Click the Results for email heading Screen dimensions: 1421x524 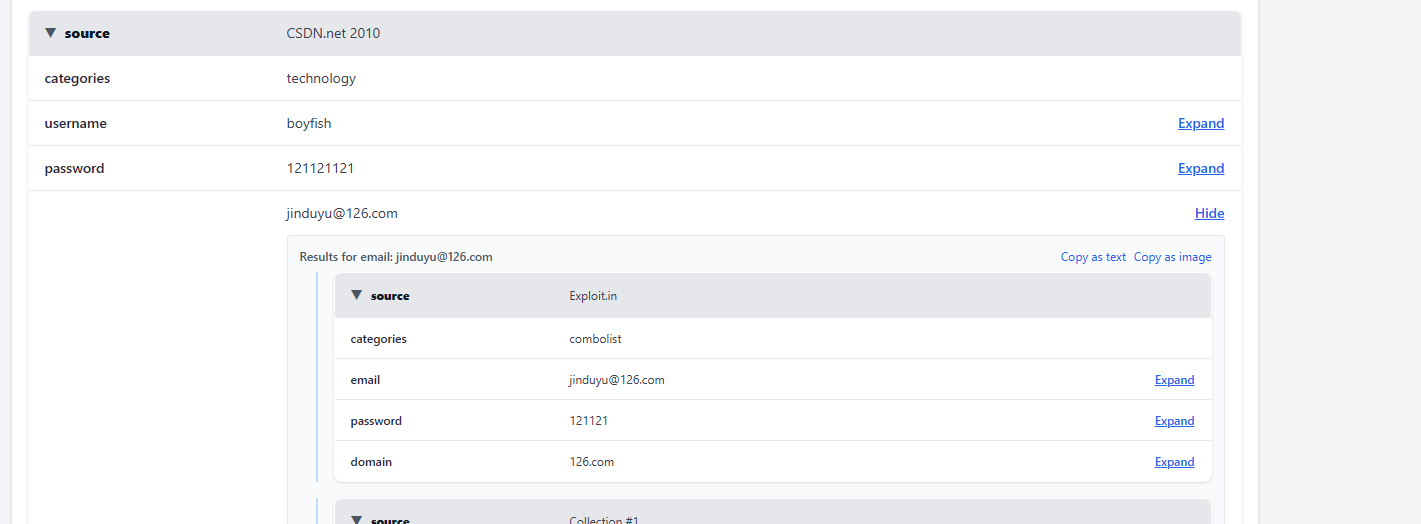point(396,257)
